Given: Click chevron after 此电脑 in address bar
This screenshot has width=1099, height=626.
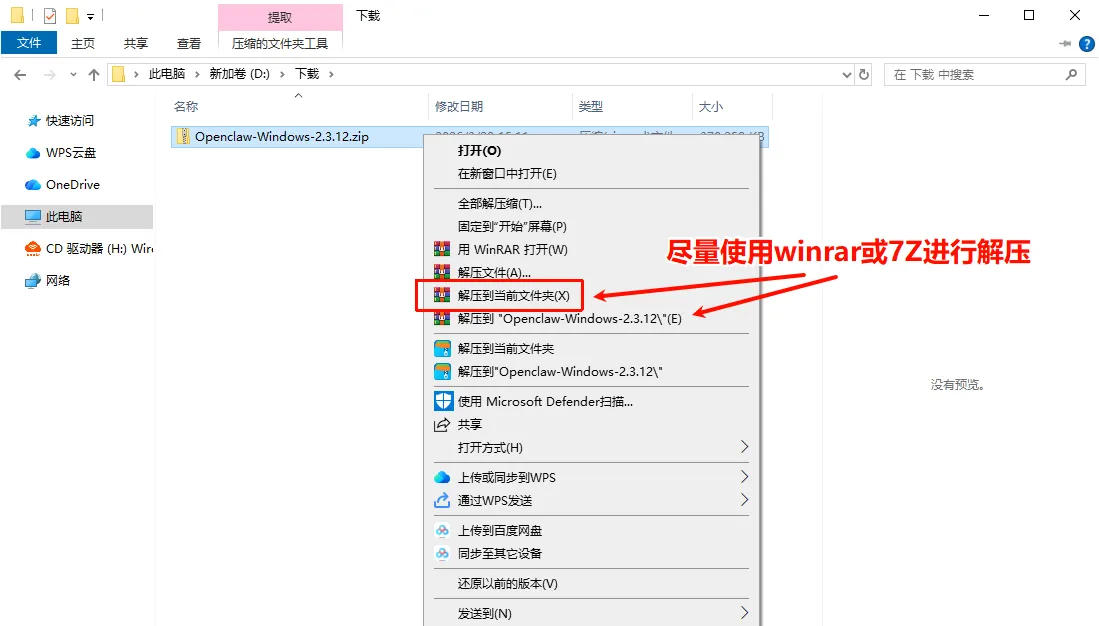Looking at the screenshot, I should pyautogui.click(x=198, y=74).
